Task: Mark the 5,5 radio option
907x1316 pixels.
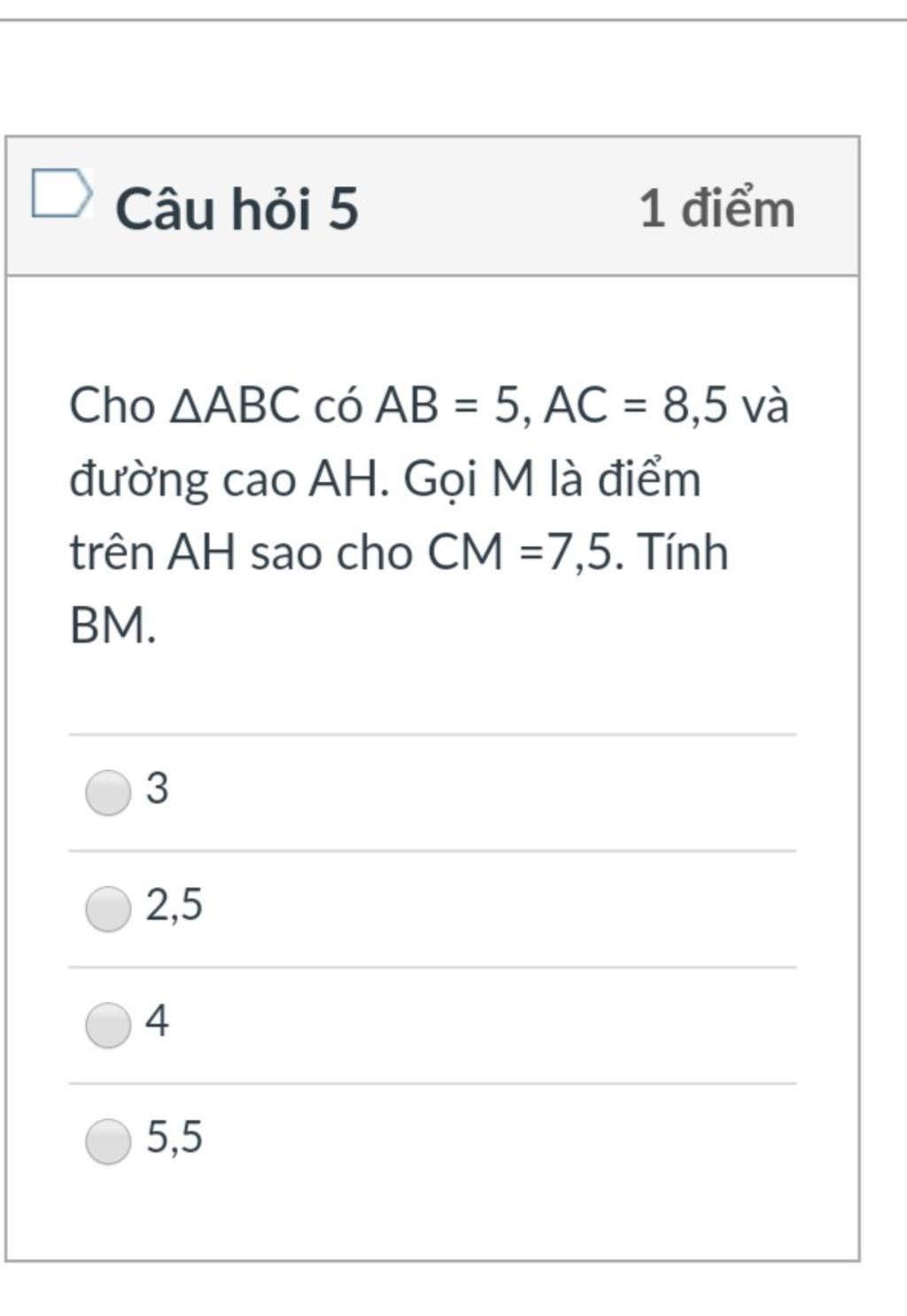Action: 108,1141
